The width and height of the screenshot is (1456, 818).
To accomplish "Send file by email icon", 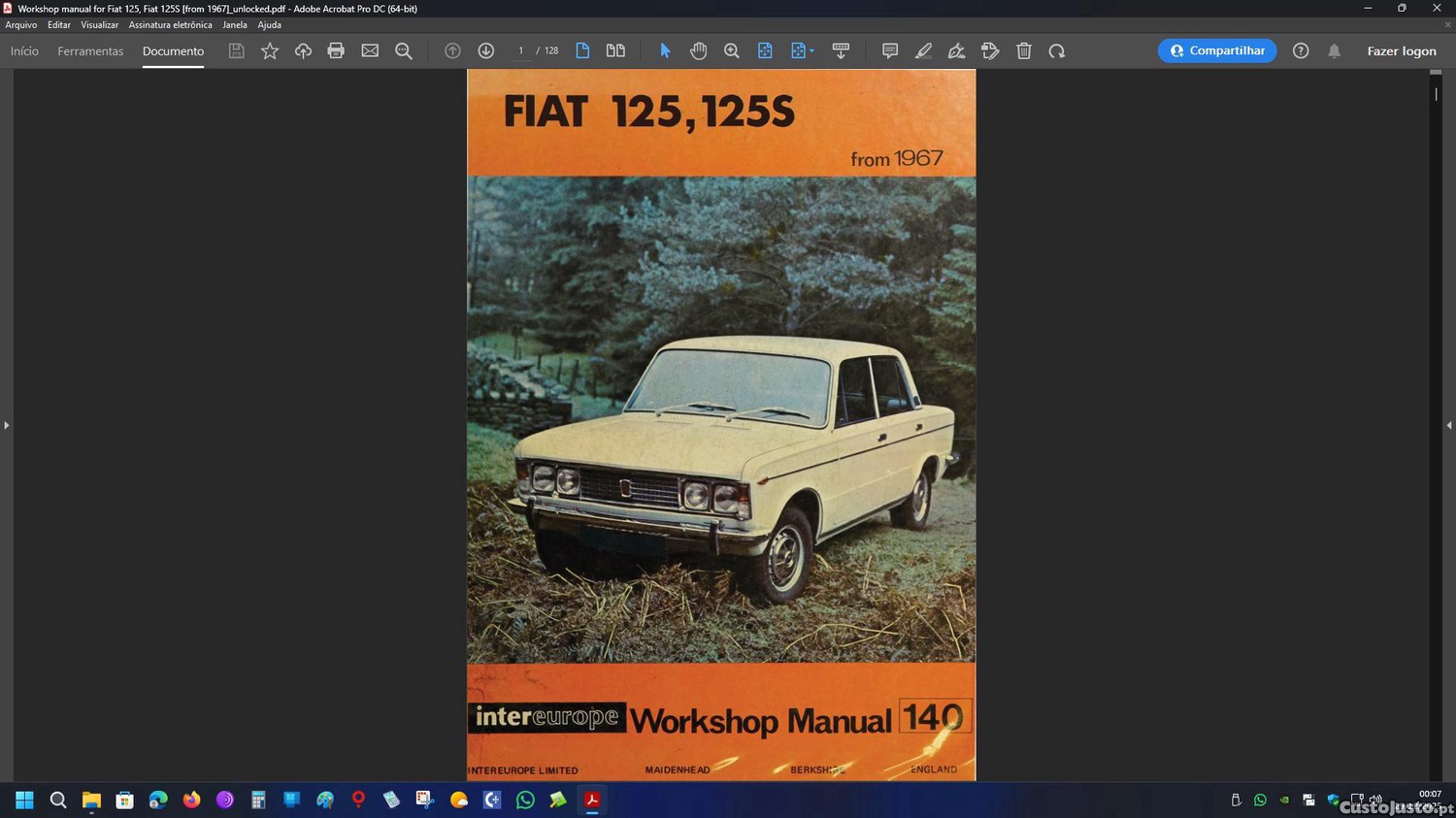I will tap(370, 50).
